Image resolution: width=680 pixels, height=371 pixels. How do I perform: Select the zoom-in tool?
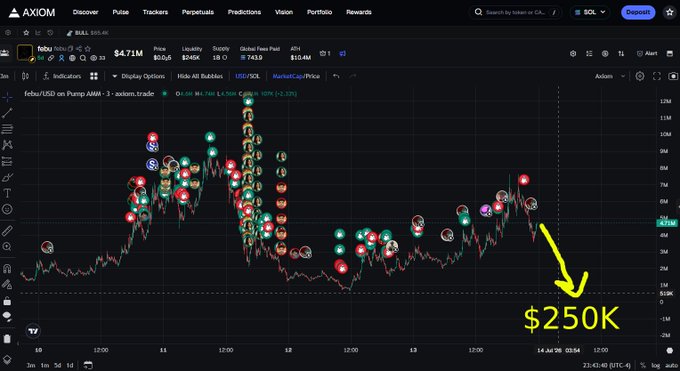click(x=7, y=246)
